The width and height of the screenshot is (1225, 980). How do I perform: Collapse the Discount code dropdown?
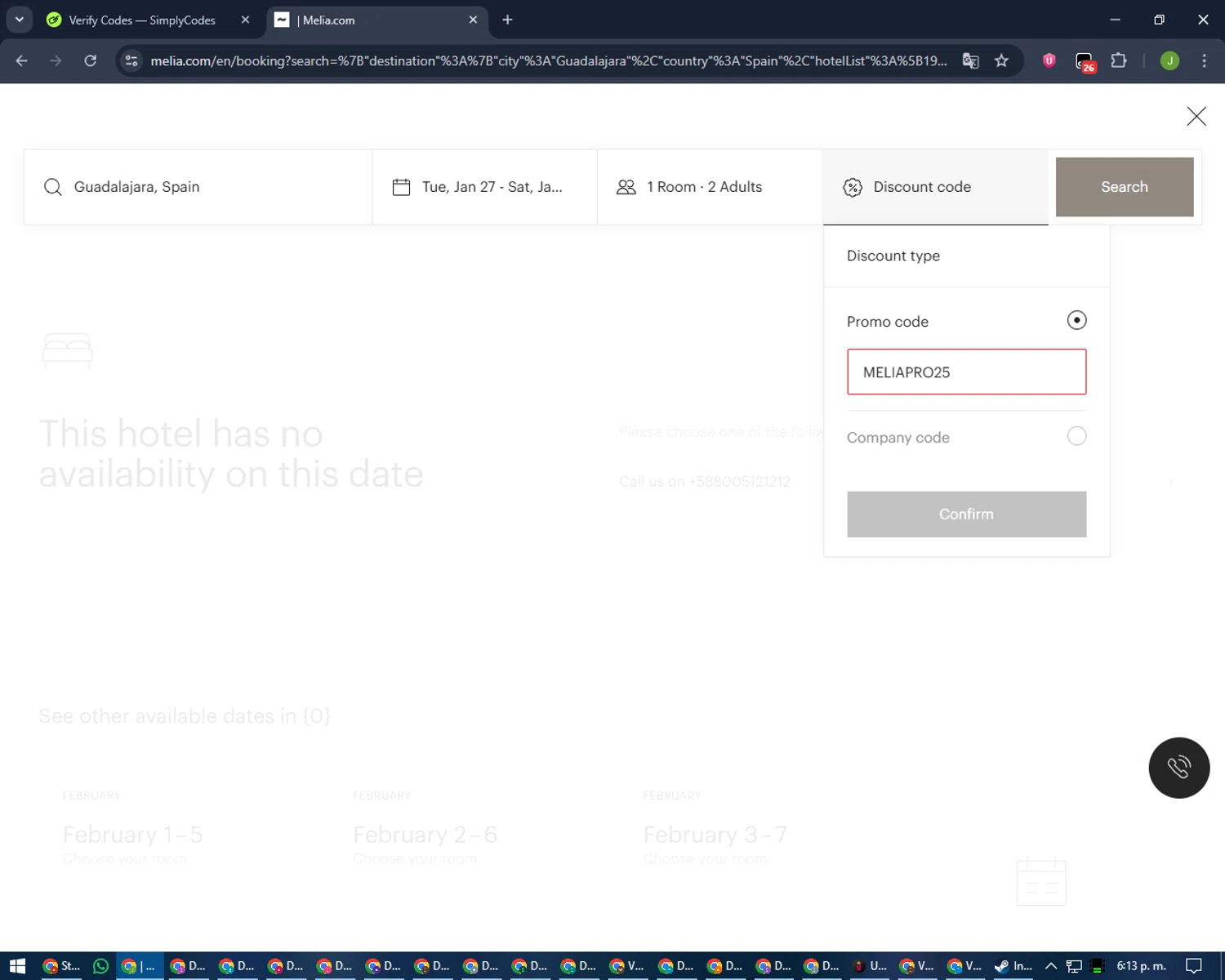point(936,187)
